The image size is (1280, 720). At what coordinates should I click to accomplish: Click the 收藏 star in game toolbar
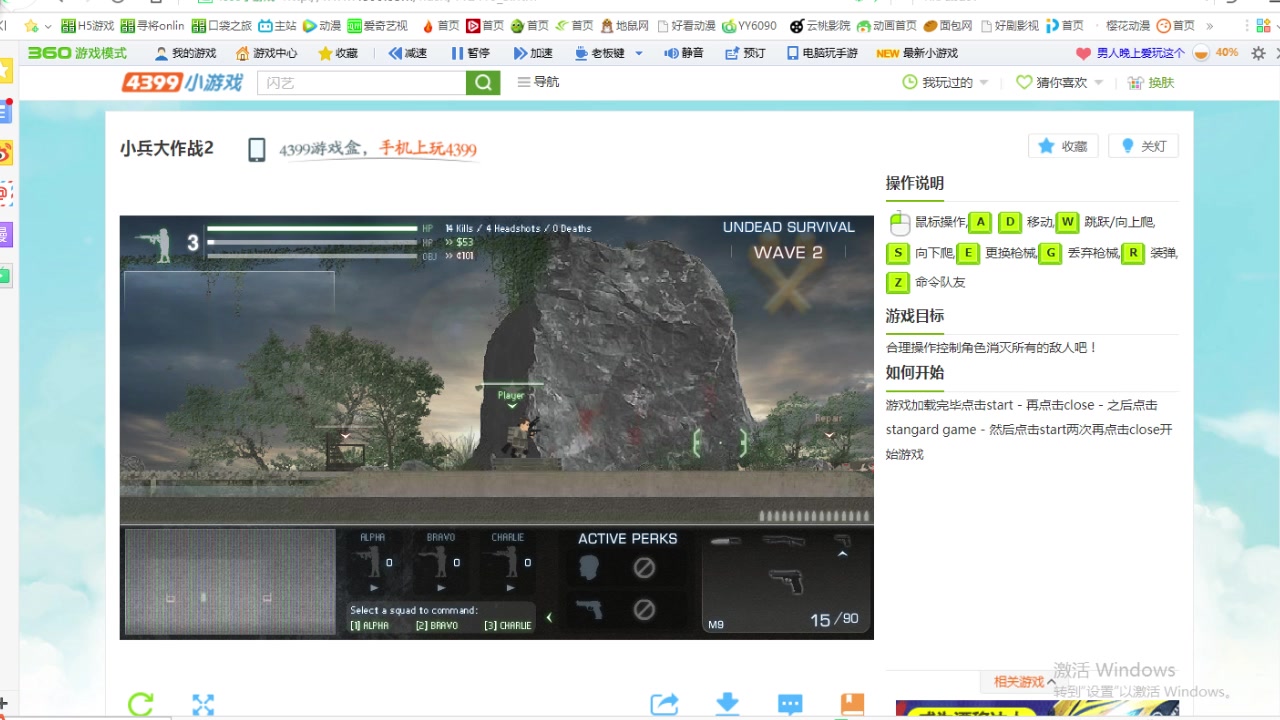coord(337,53)
